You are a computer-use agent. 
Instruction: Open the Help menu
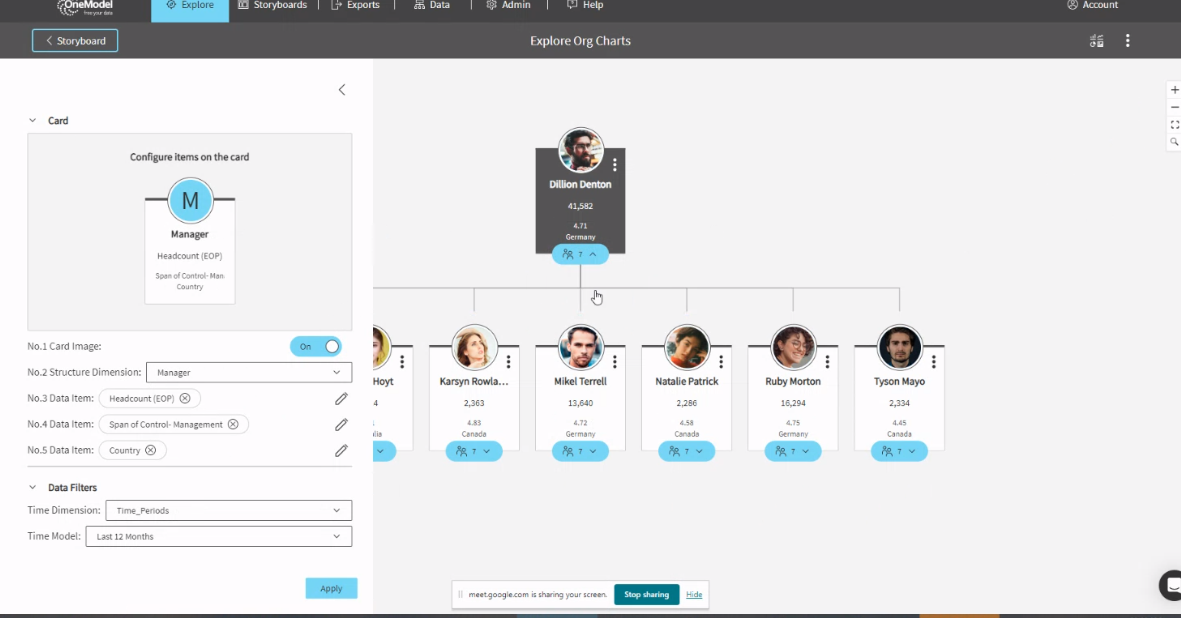tap(584, 5)
